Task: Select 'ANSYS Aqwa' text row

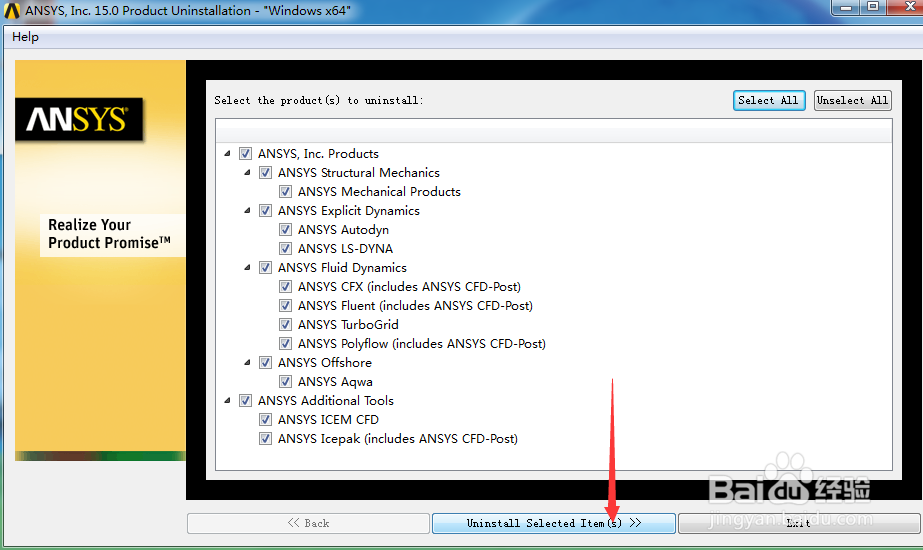Action: point(335,382)
